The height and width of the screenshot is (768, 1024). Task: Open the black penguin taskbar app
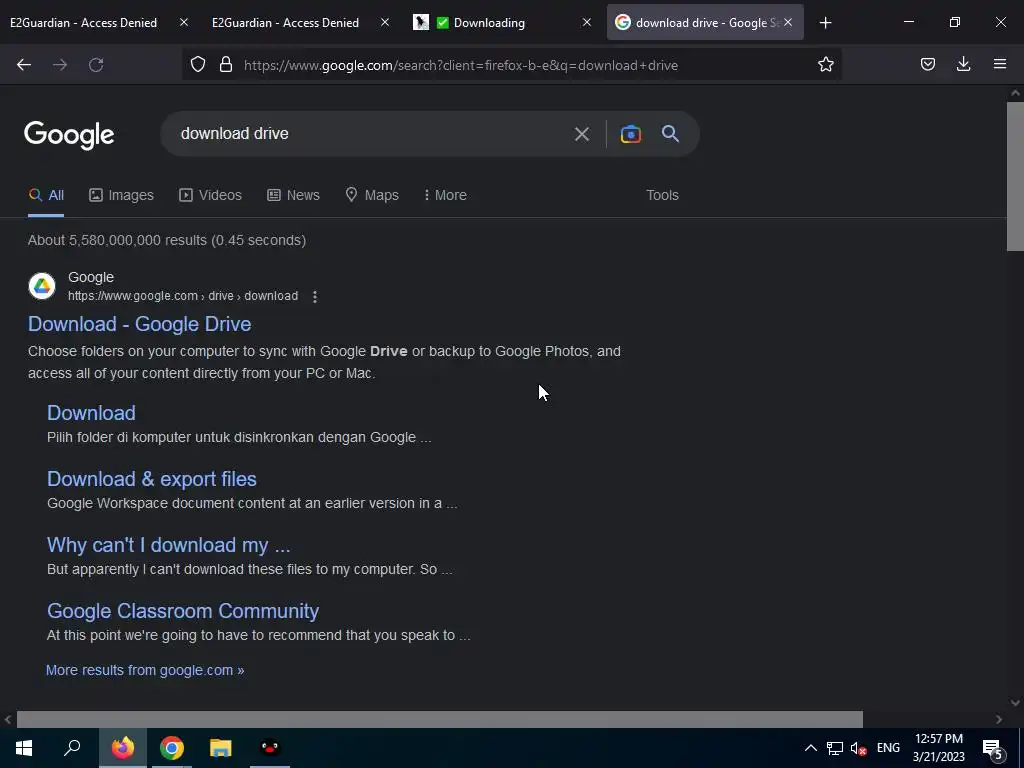[x=270, y=748]
